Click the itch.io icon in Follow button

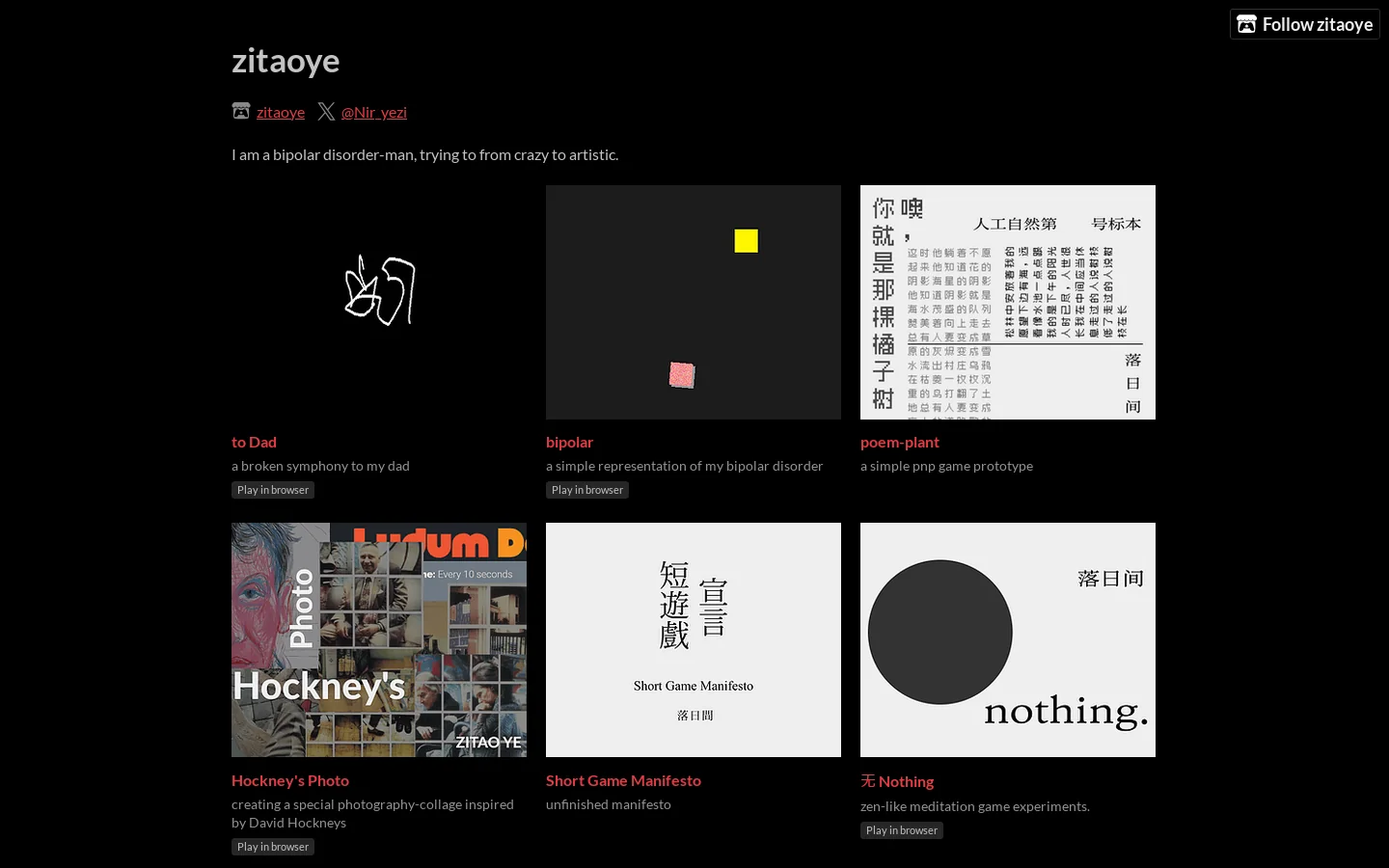1246,24
